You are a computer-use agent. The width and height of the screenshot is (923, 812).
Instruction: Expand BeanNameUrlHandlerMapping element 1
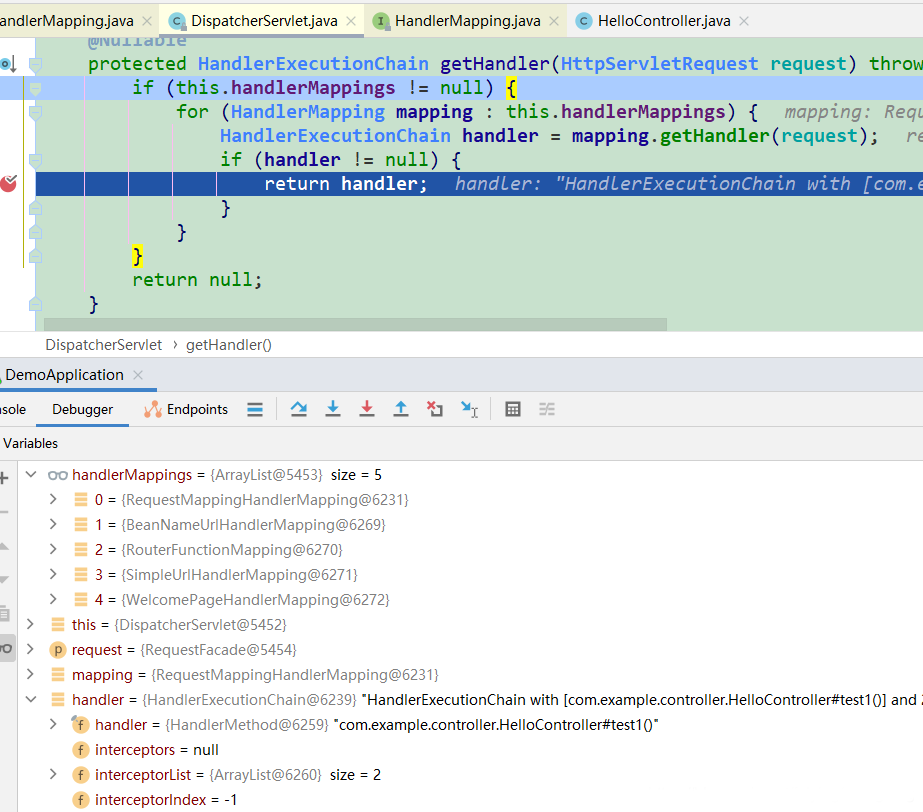click(53, 524)
